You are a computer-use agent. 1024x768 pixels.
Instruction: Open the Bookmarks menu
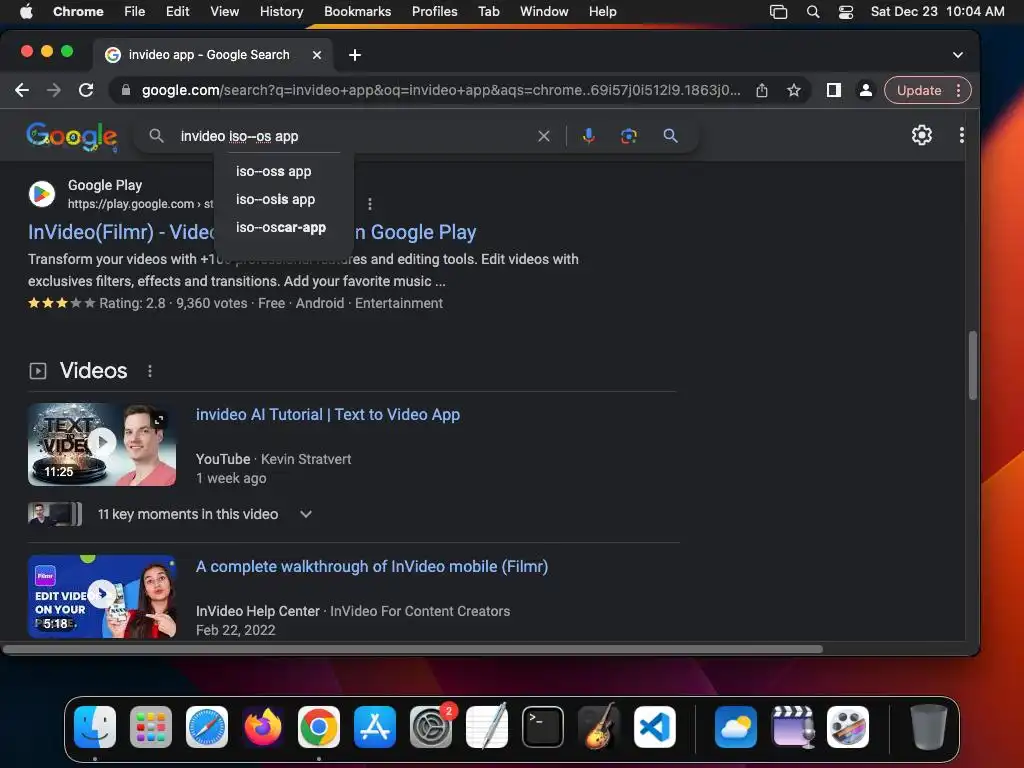(357, 11)
